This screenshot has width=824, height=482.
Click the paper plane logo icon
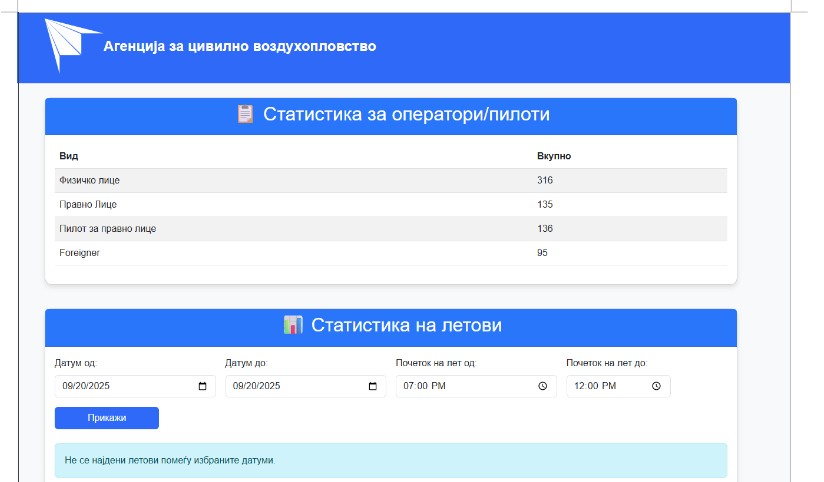coord(73,45)
